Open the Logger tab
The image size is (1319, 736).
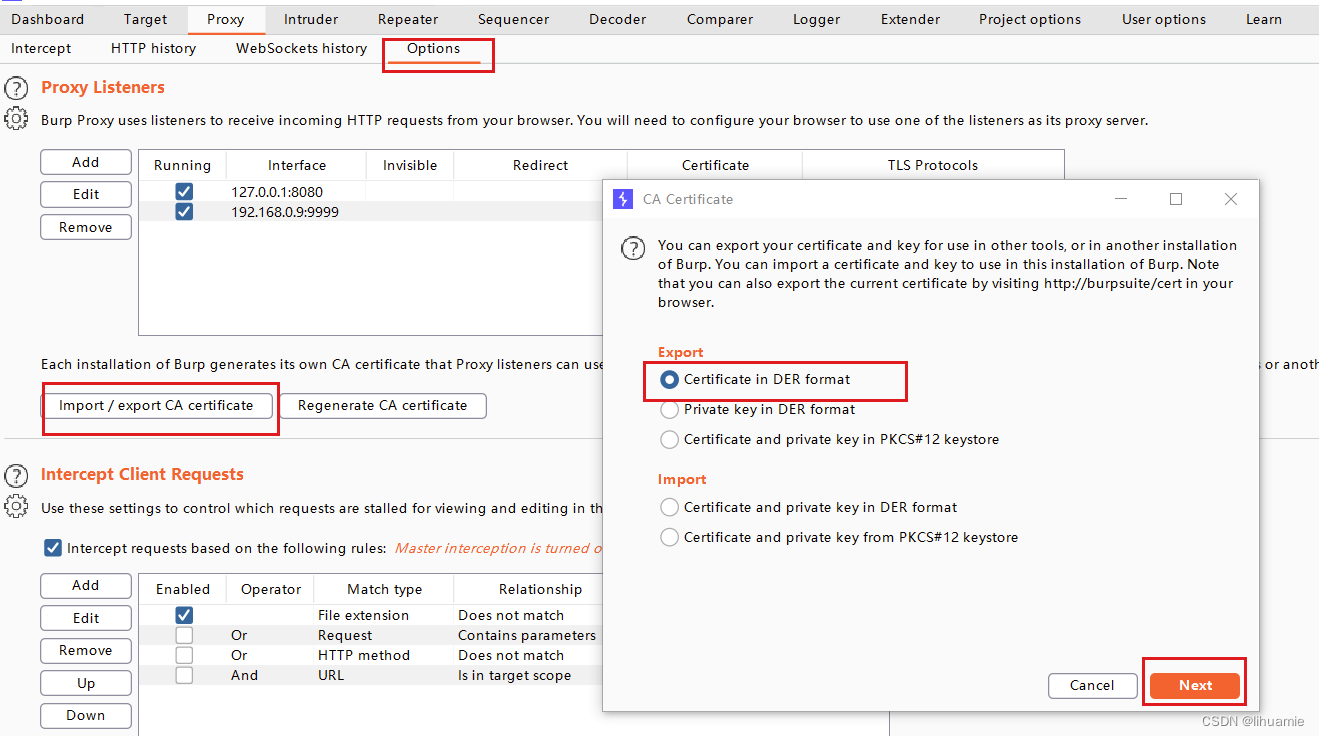(817, 19)
